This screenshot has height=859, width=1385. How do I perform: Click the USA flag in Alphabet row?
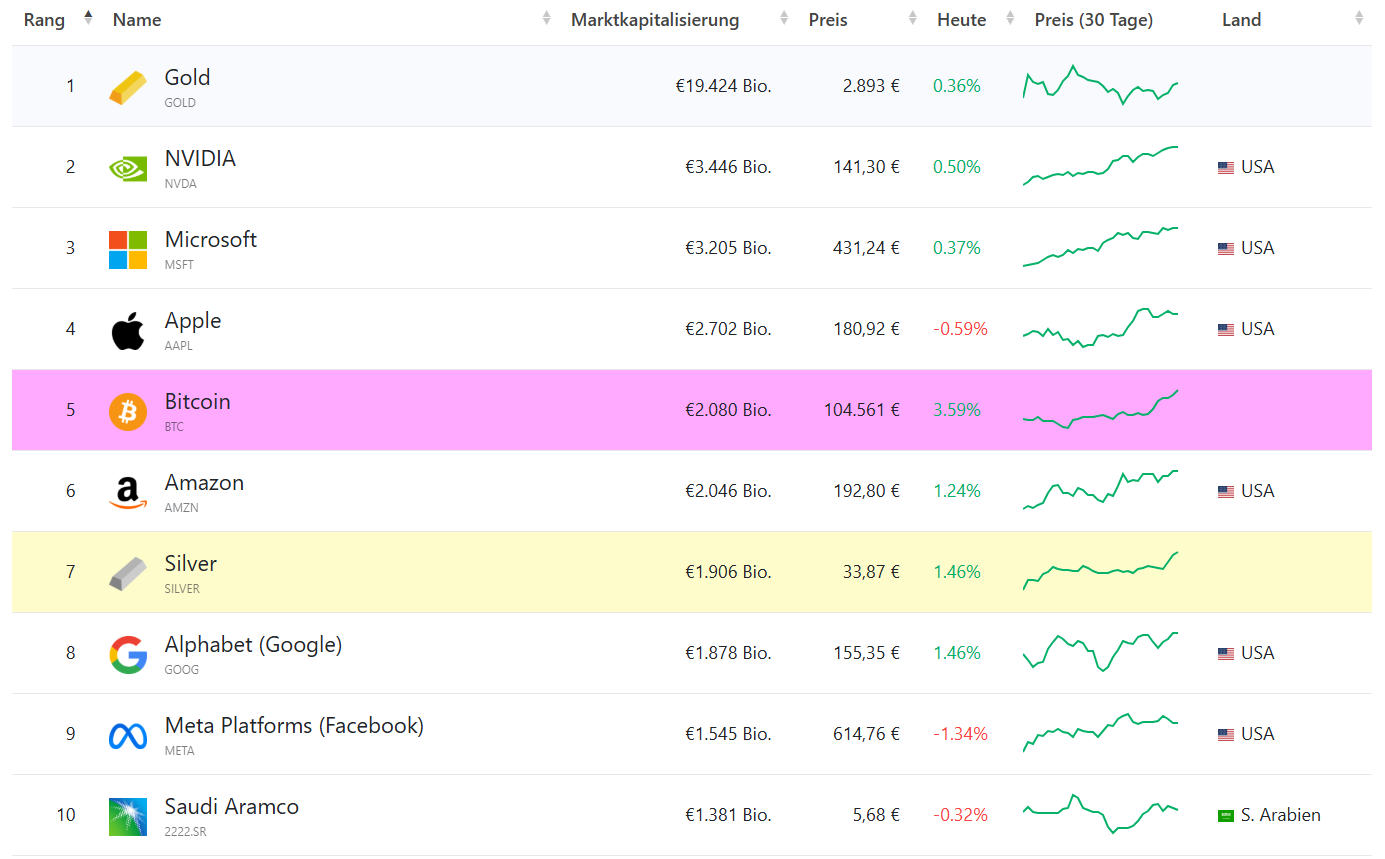[x=1226, y=654]
